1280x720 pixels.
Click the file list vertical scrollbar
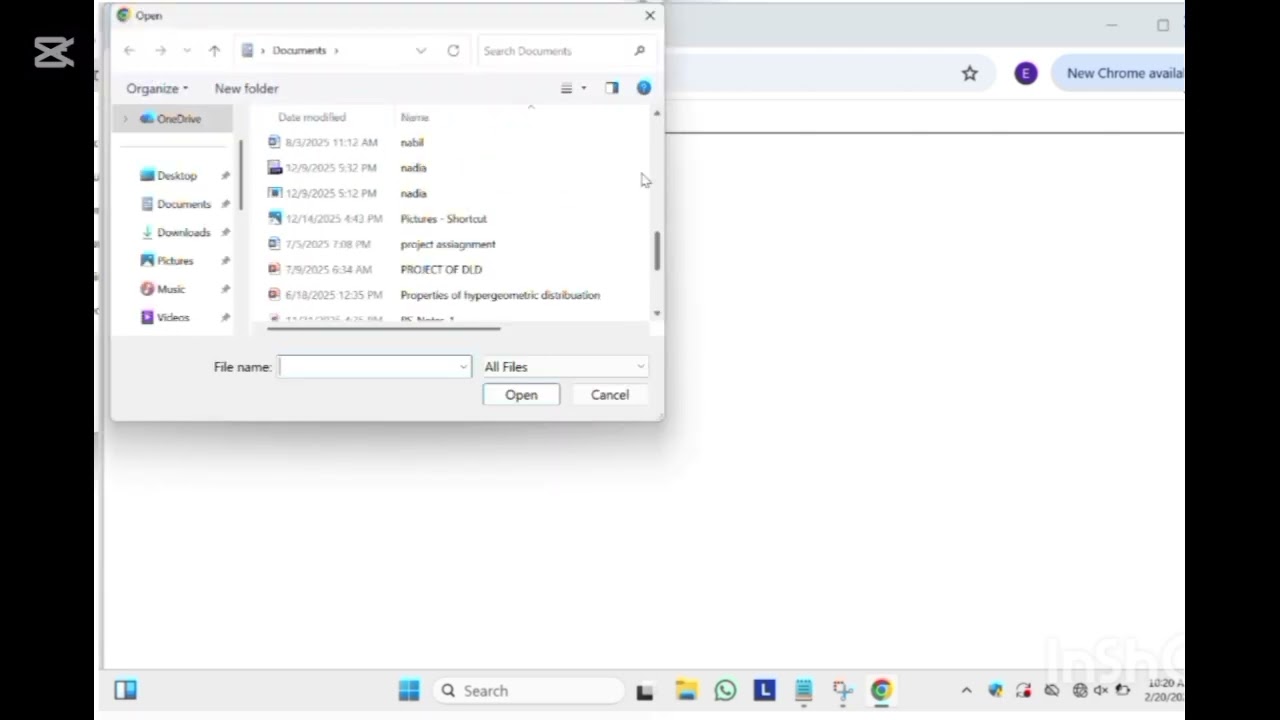[x=657, y=250]
